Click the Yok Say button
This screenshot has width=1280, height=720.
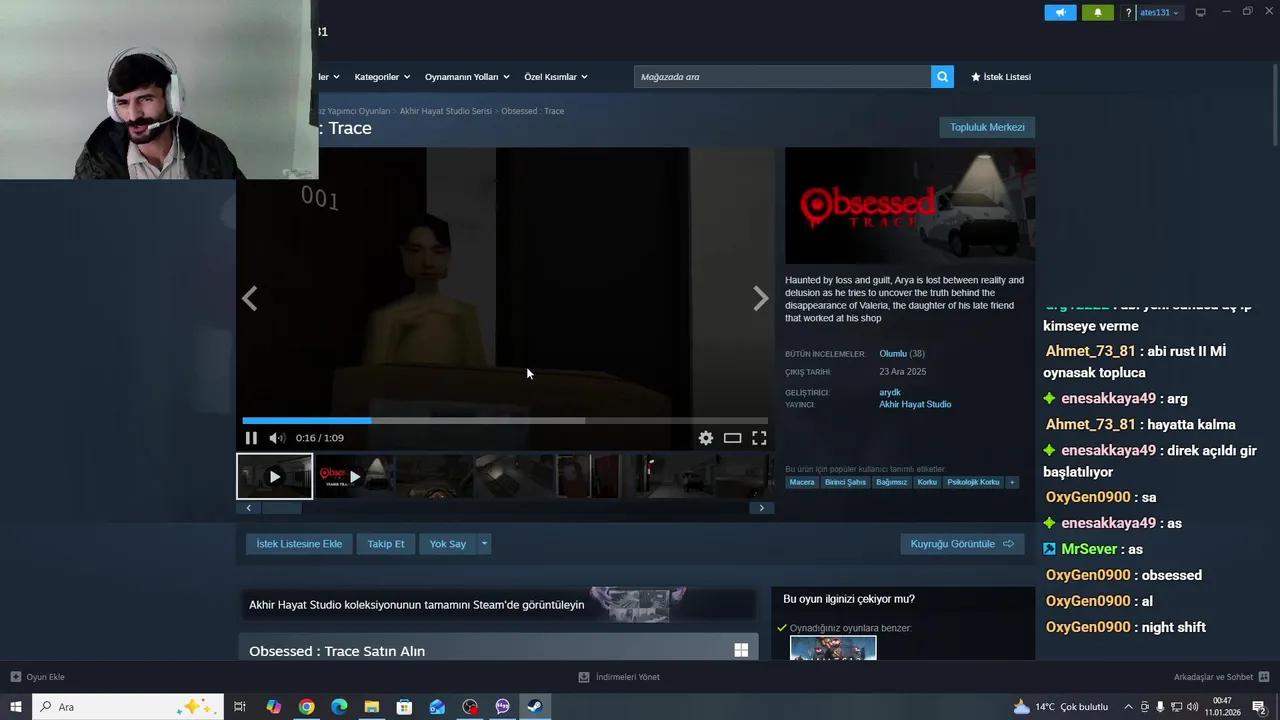(x=448, y=544)
